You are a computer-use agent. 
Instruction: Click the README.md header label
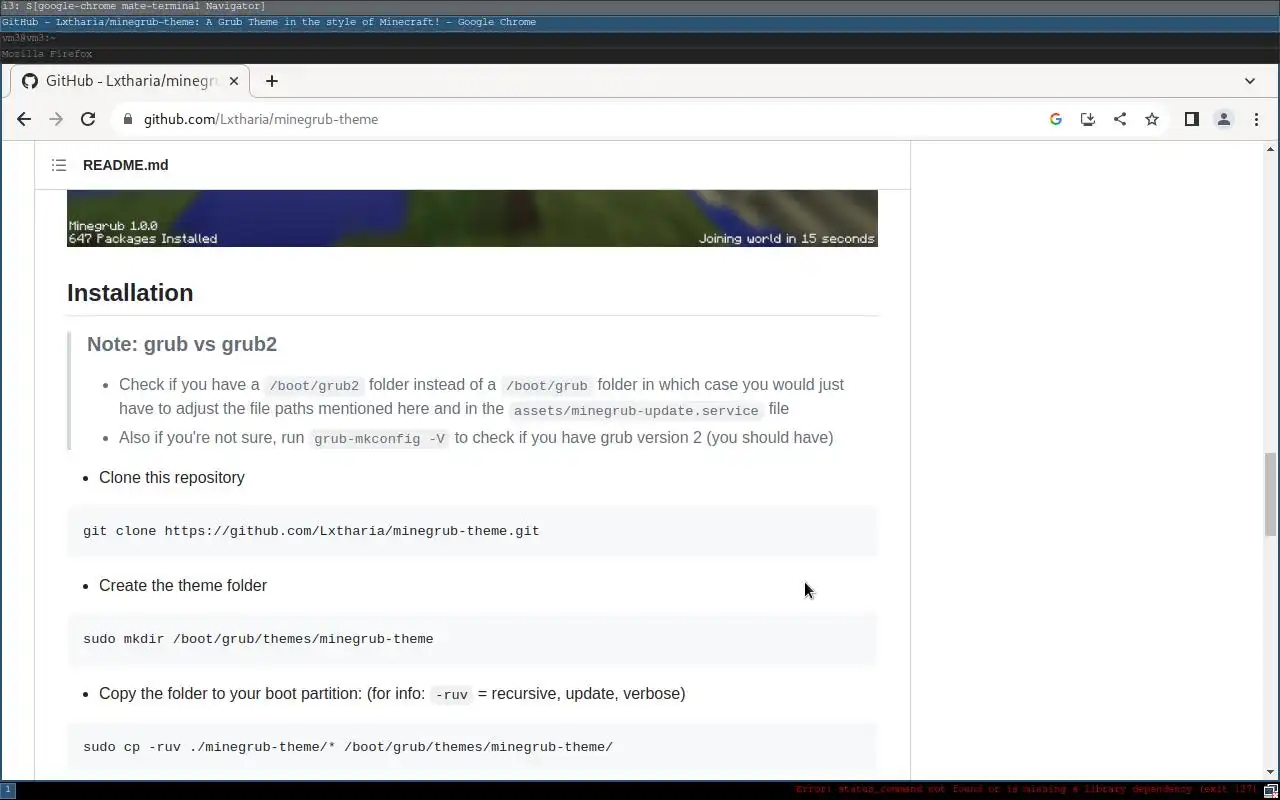125,165
